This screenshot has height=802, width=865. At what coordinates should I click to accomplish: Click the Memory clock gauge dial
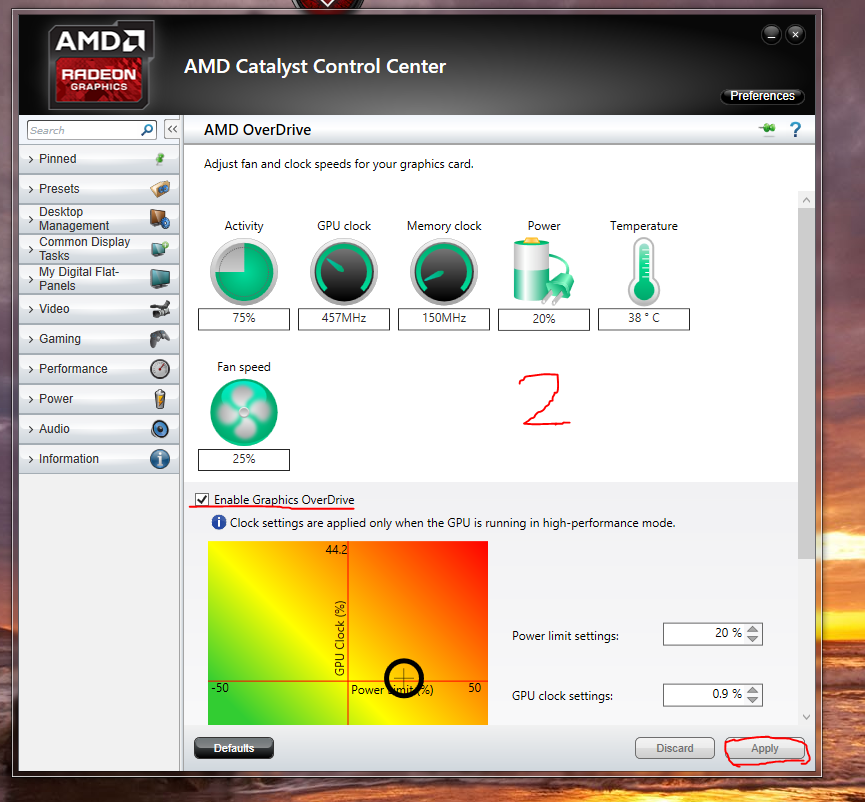444,271
